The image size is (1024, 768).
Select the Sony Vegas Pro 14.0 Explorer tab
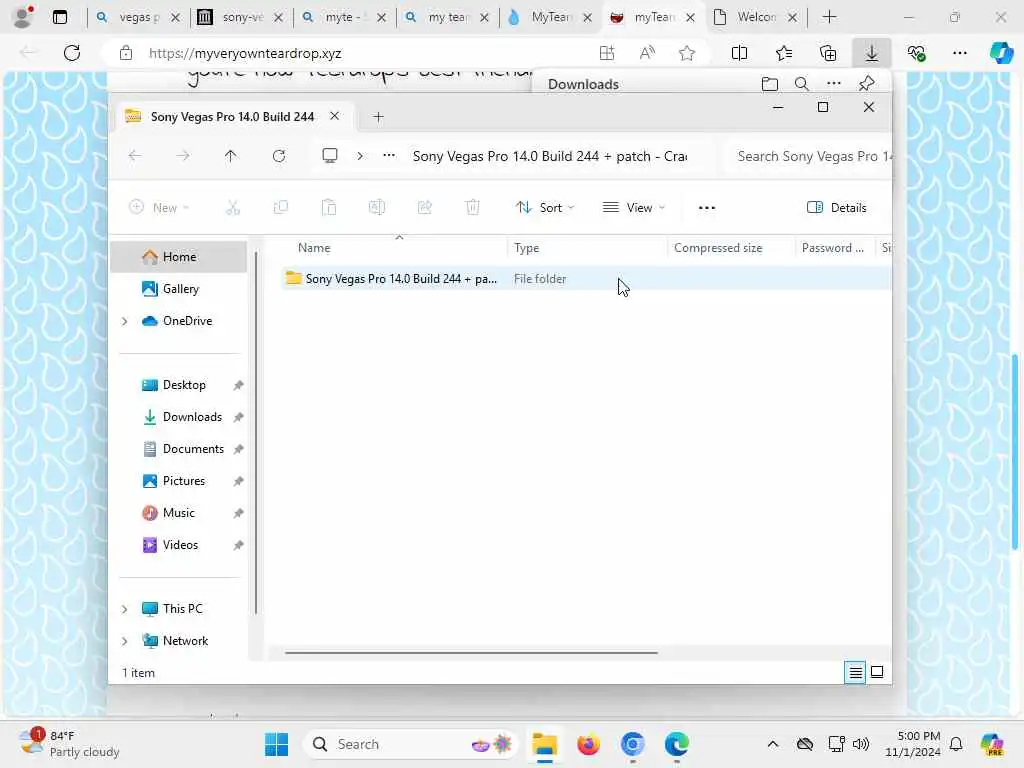pos(232,117)
